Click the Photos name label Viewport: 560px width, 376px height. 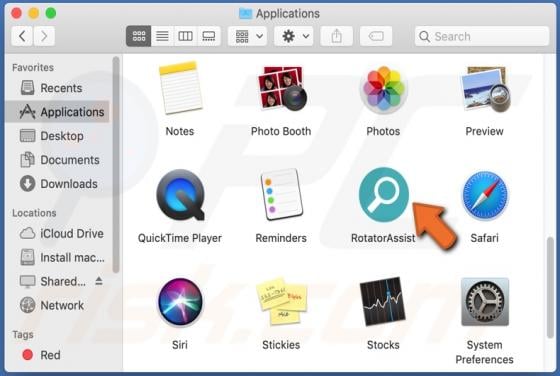[x=383, y=131]
